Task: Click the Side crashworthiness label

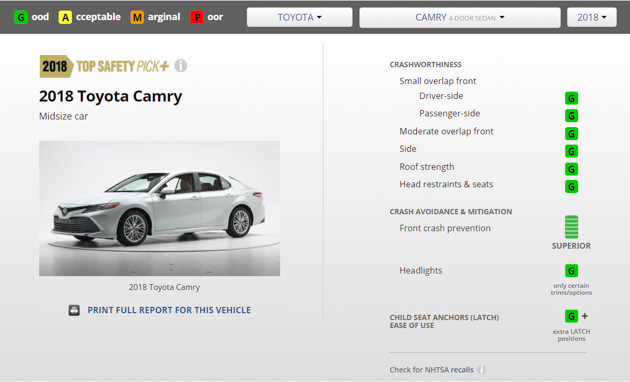Action: [x=408, y=149]
